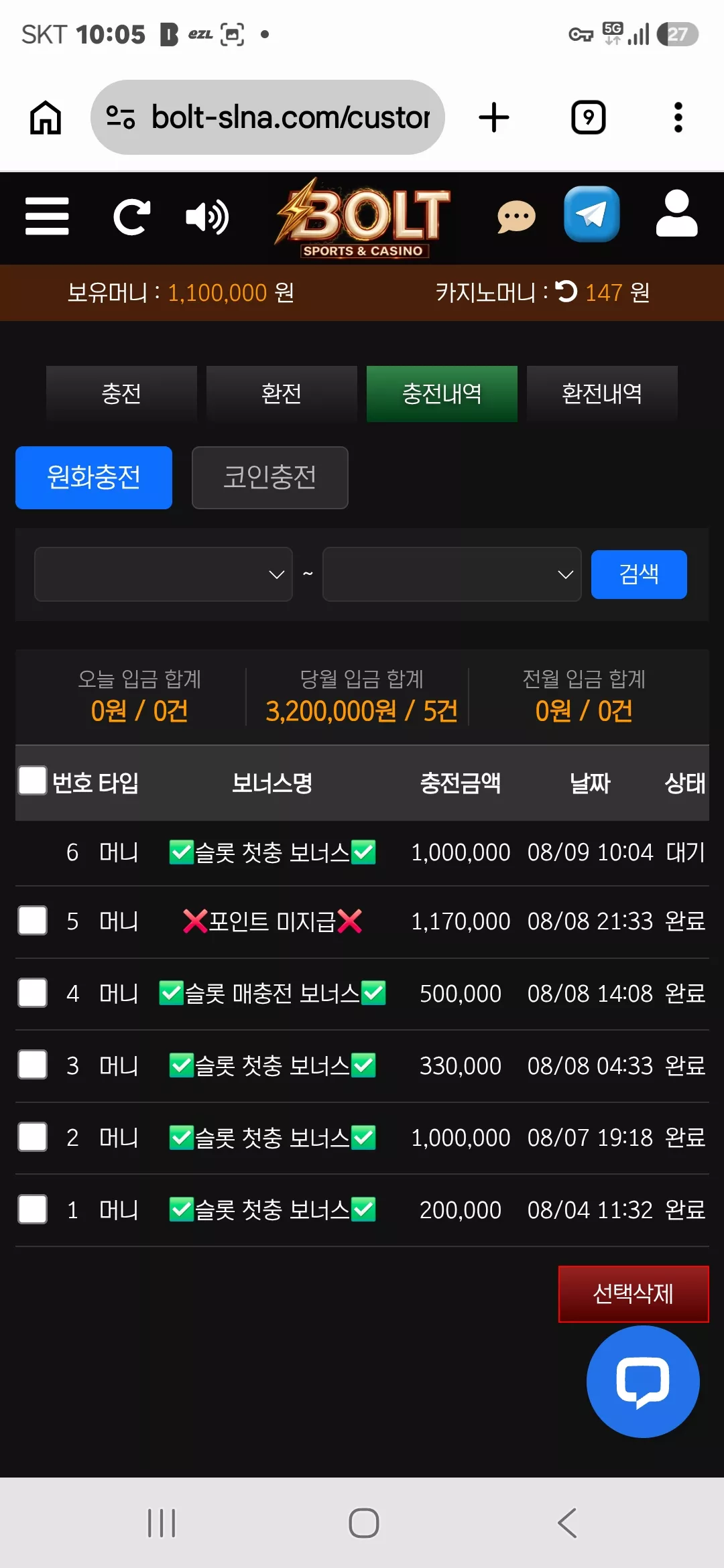Click the blue 검색 button
Screen dimensions: 724x1568
coord(639,574)
